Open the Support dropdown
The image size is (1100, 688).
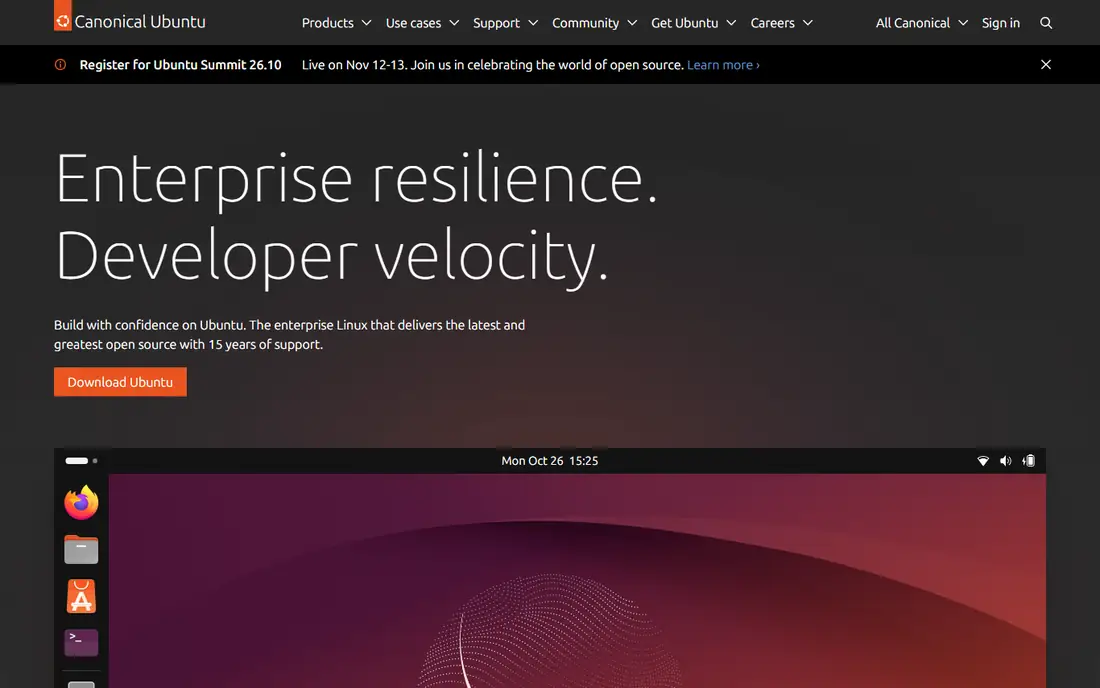pos(505,23)
